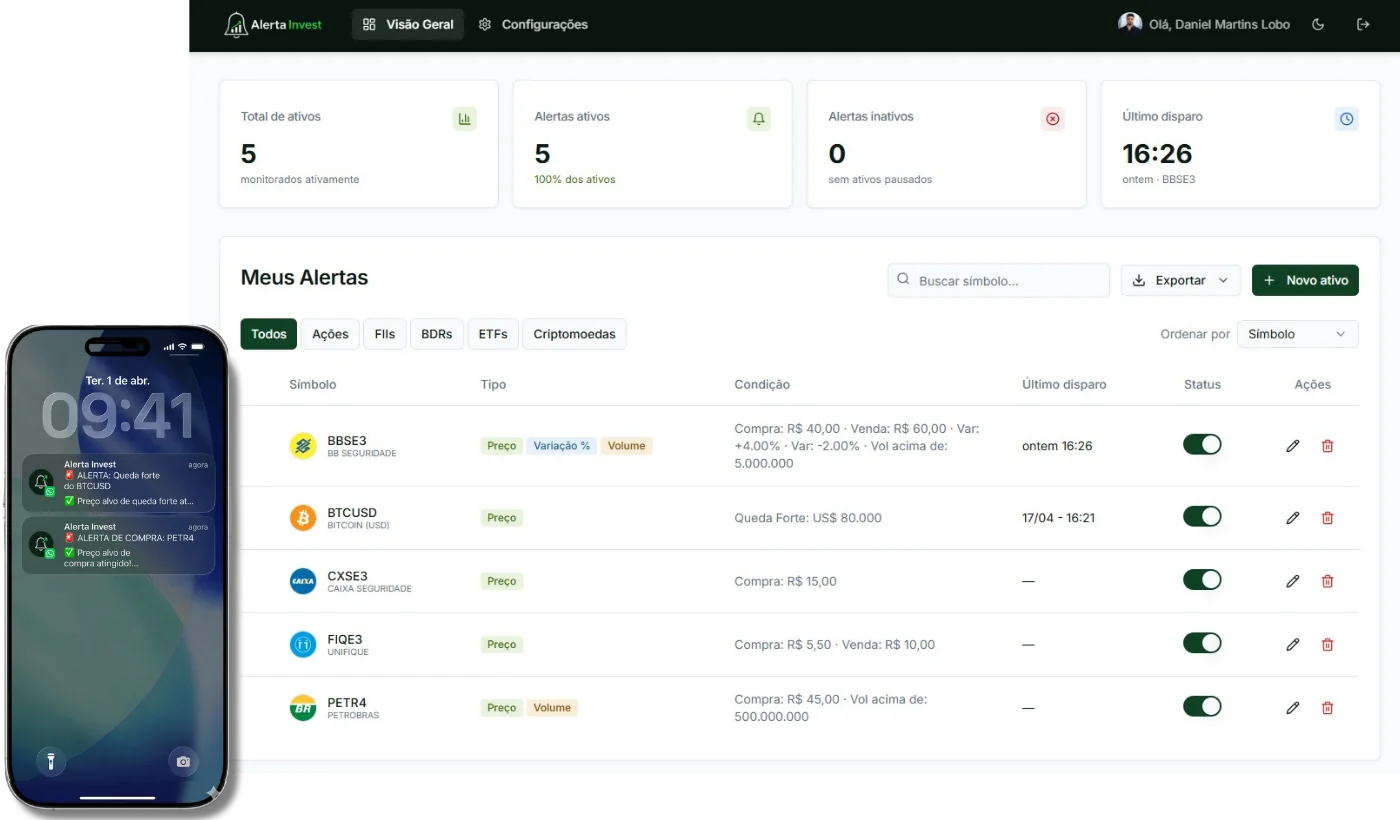Screen dimensions: 1400x820
Task: Open flashlight on phone lock screen
Action: click(51, 761)
